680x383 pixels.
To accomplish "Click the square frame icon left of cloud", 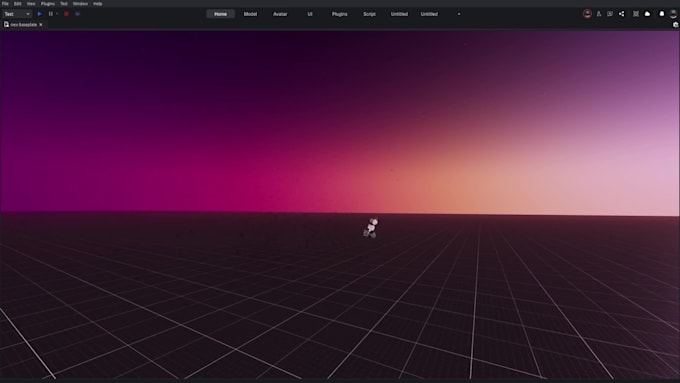I will (x=636, y=14).
